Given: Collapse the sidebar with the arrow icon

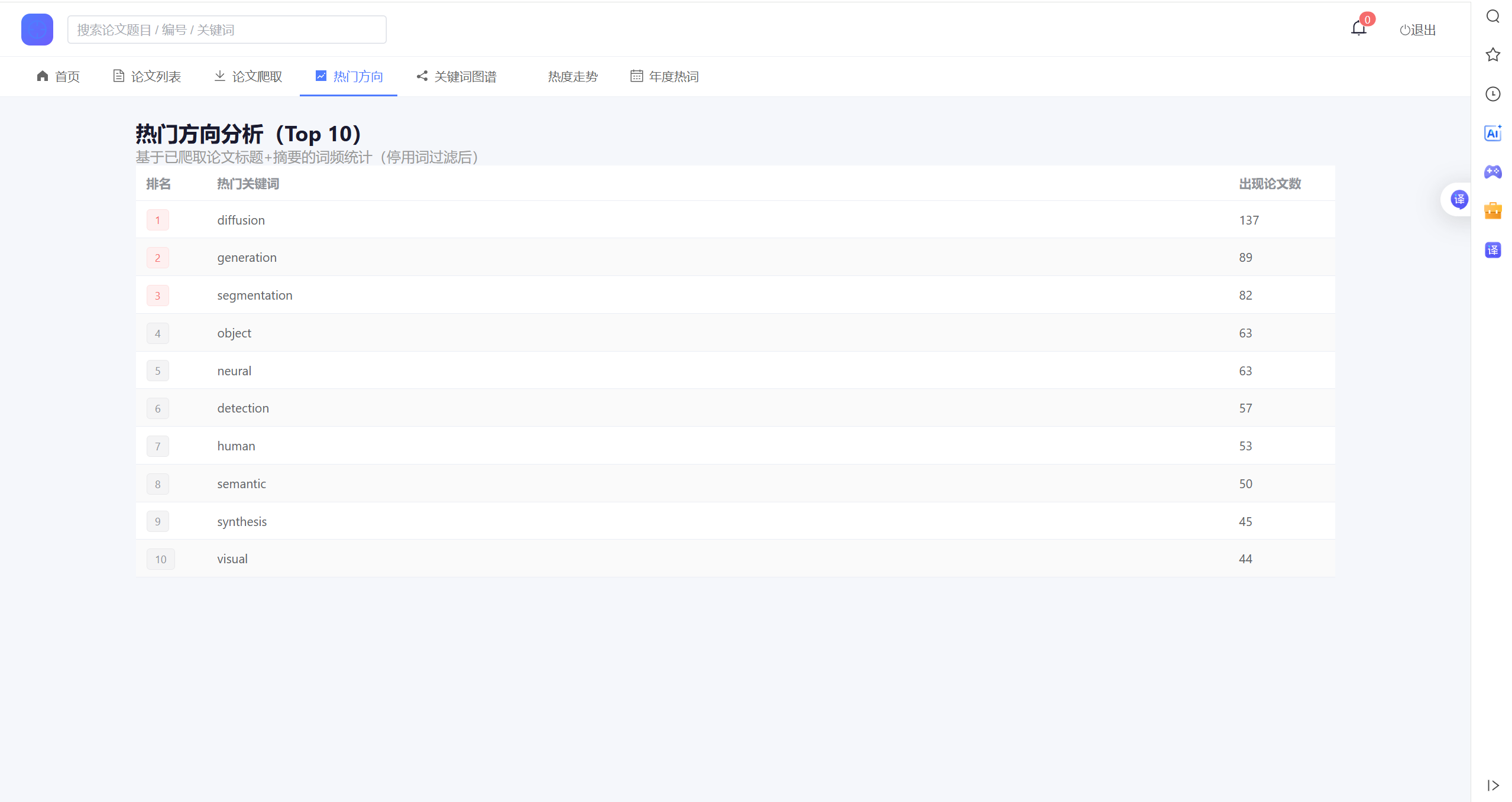Looking at the screenshot, I should pos(1493,785).
